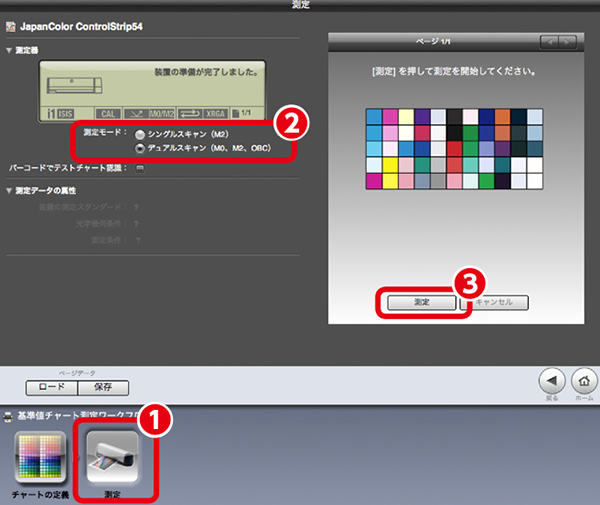
Task: Click the 光学幾何条件 question mark value
Action: [x=136, y=224]
